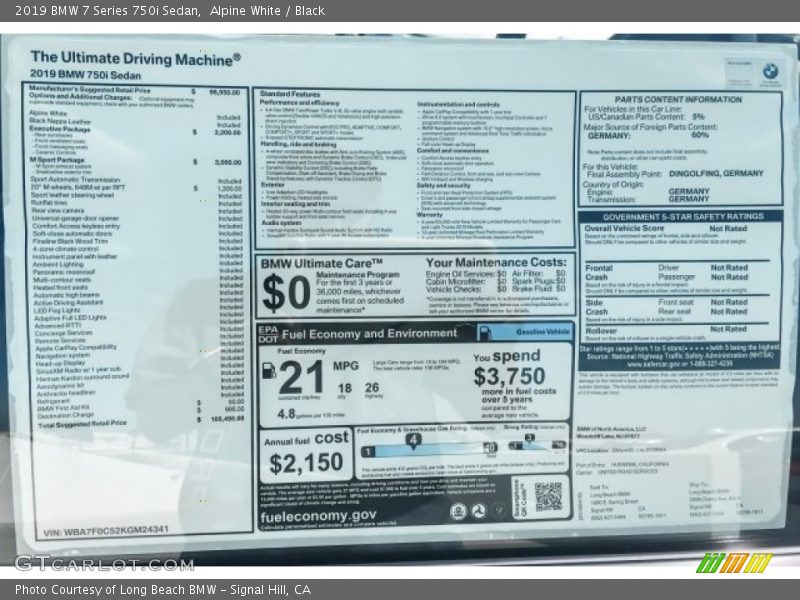Click the EPA seal beside fueleconomy.gov

pyautogui.click(x=458, y=511)
